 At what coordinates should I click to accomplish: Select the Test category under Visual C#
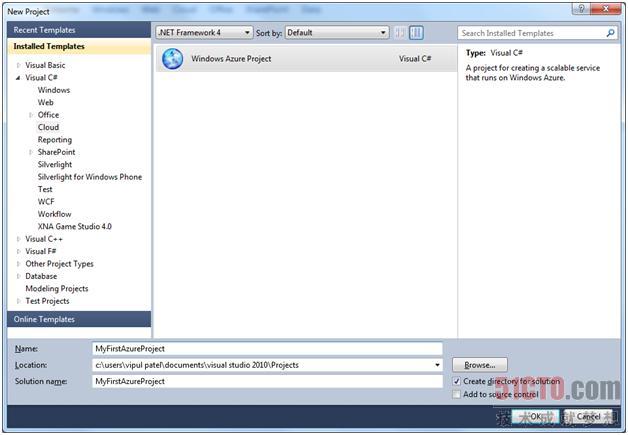coord(45,189)
